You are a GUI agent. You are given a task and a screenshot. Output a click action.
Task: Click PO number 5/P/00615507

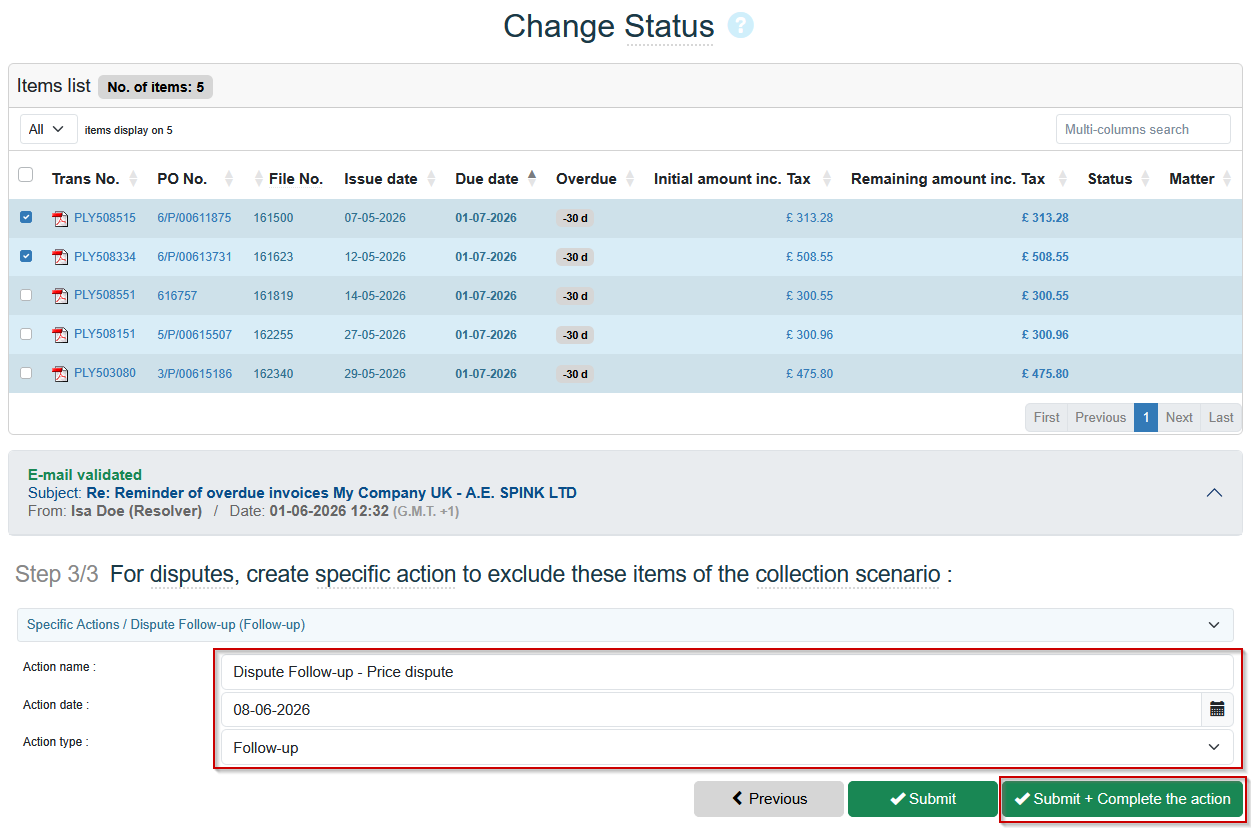click(194, 335)
